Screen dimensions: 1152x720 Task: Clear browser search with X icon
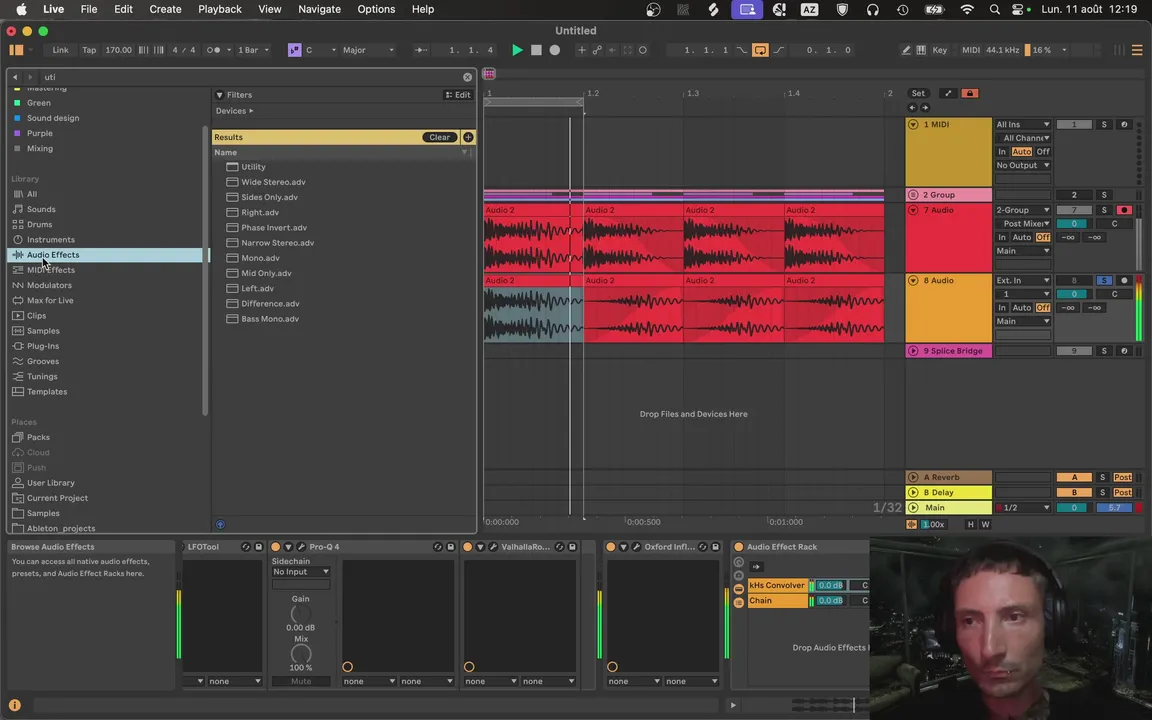[467, 77]
